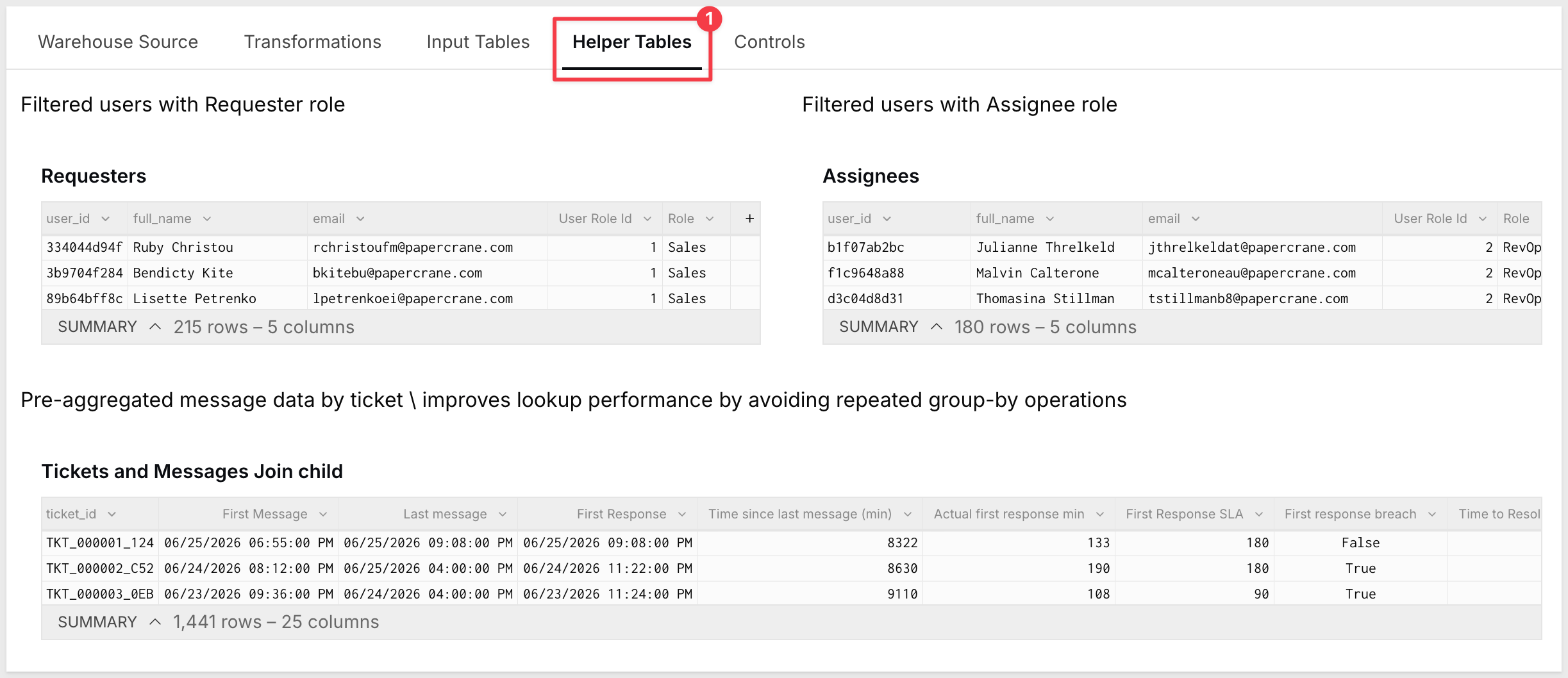Collapse the Assignees table summary chevron

[936, 327]
